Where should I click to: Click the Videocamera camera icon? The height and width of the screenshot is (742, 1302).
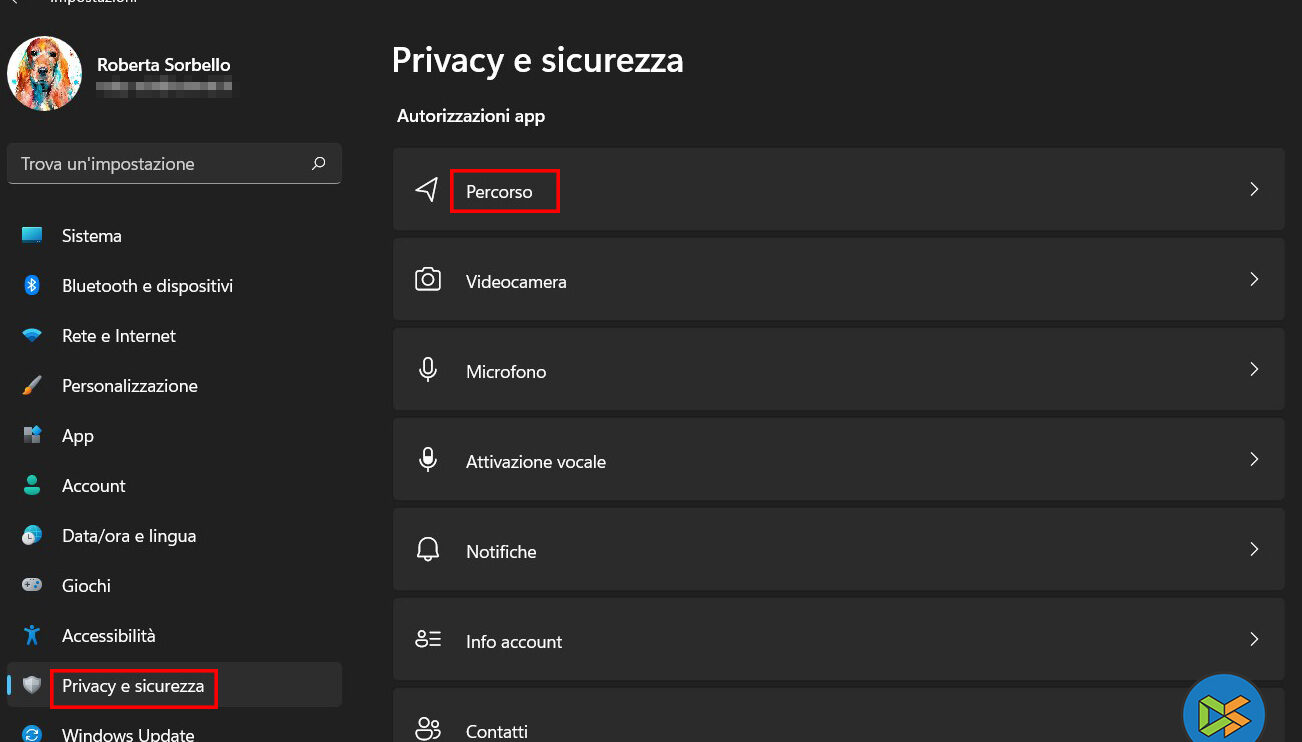[x=428, y=280]
